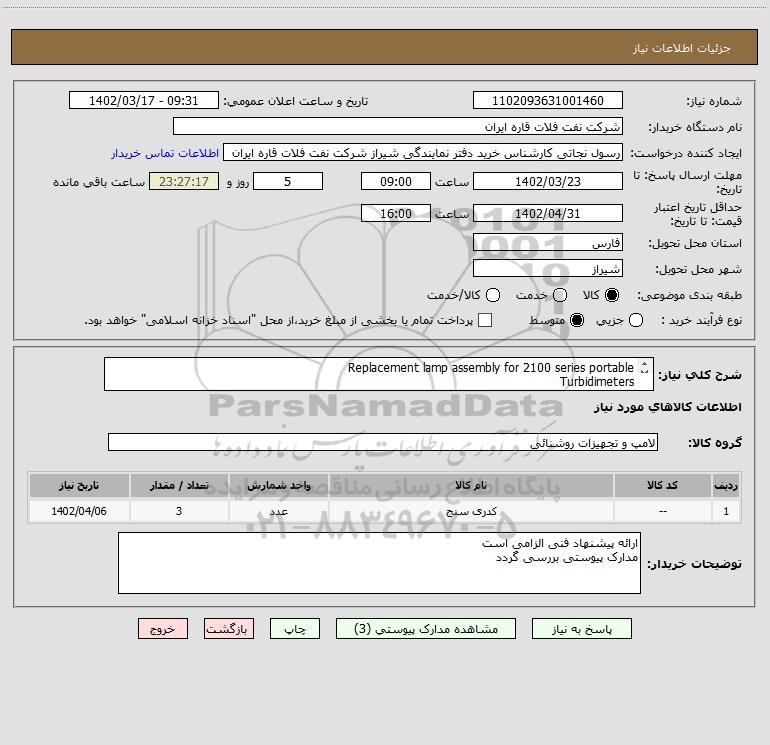
Task: Click the remaining time field 23:27:17
Action: [184, 181]
